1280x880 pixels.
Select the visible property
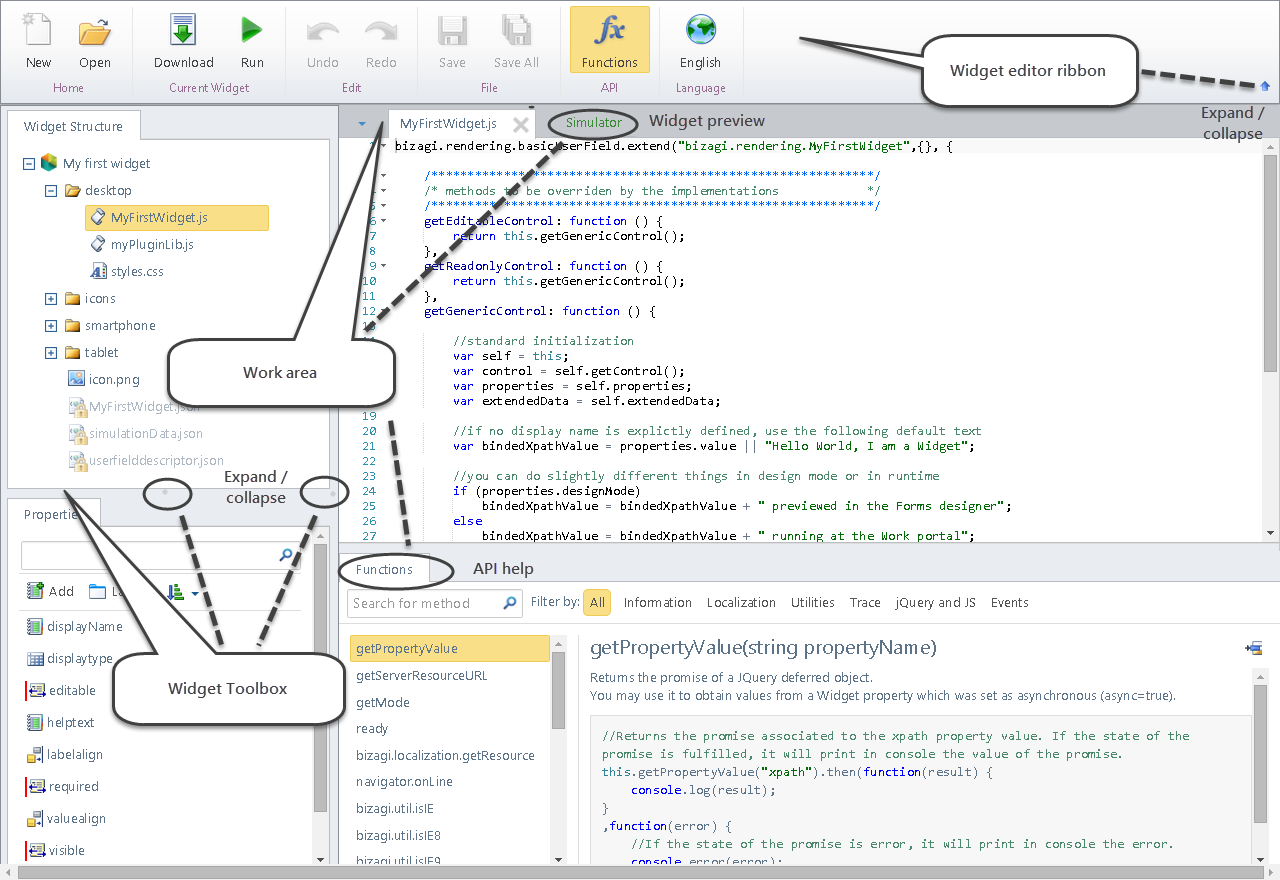(67, 851)
